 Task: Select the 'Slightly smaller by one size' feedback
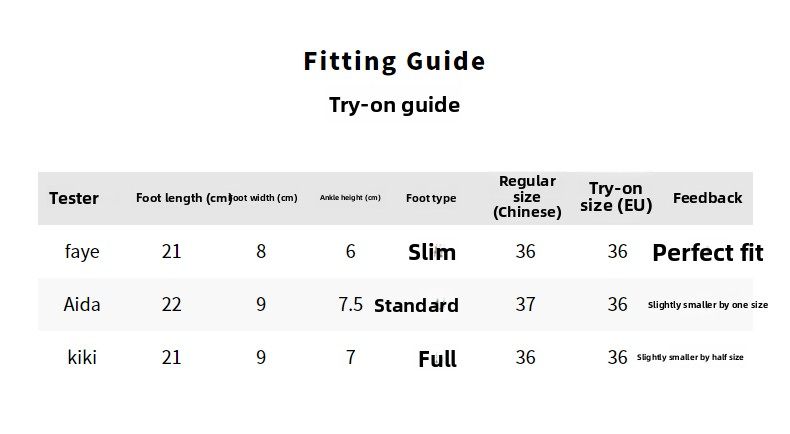[707, 305]
